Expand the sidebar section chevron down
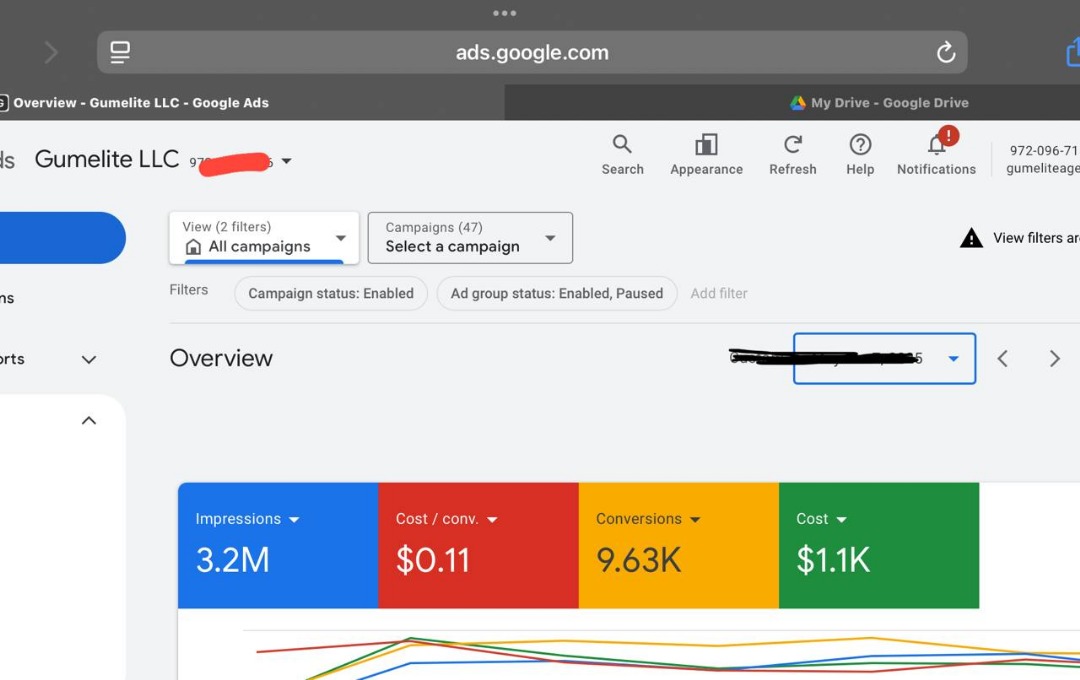This screenshot has height=680, width=1080. [x=89, y=360]
